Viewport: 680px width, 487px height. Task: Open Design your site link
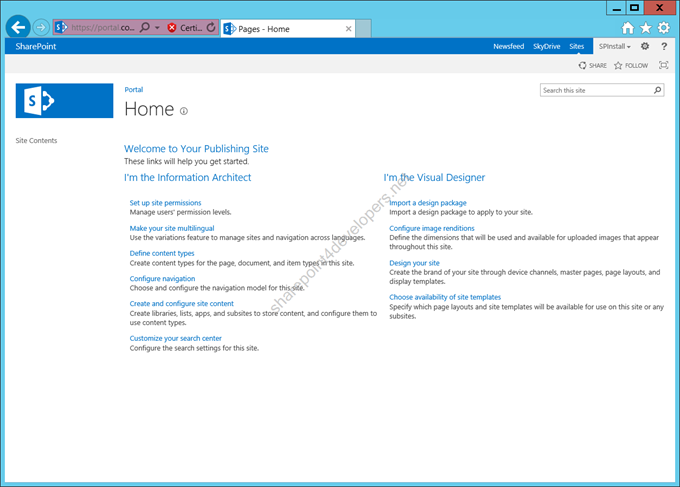414,263
